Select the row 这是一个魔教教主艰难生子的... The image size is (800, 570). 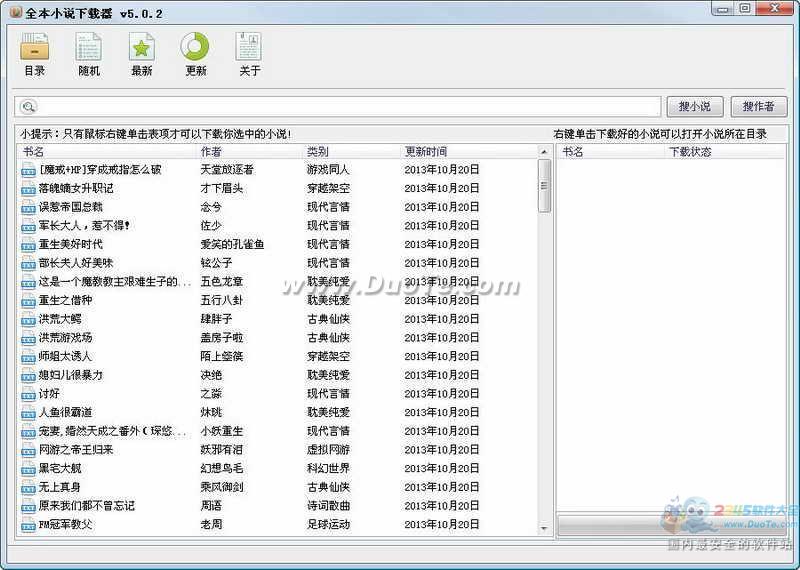[278, 282]
